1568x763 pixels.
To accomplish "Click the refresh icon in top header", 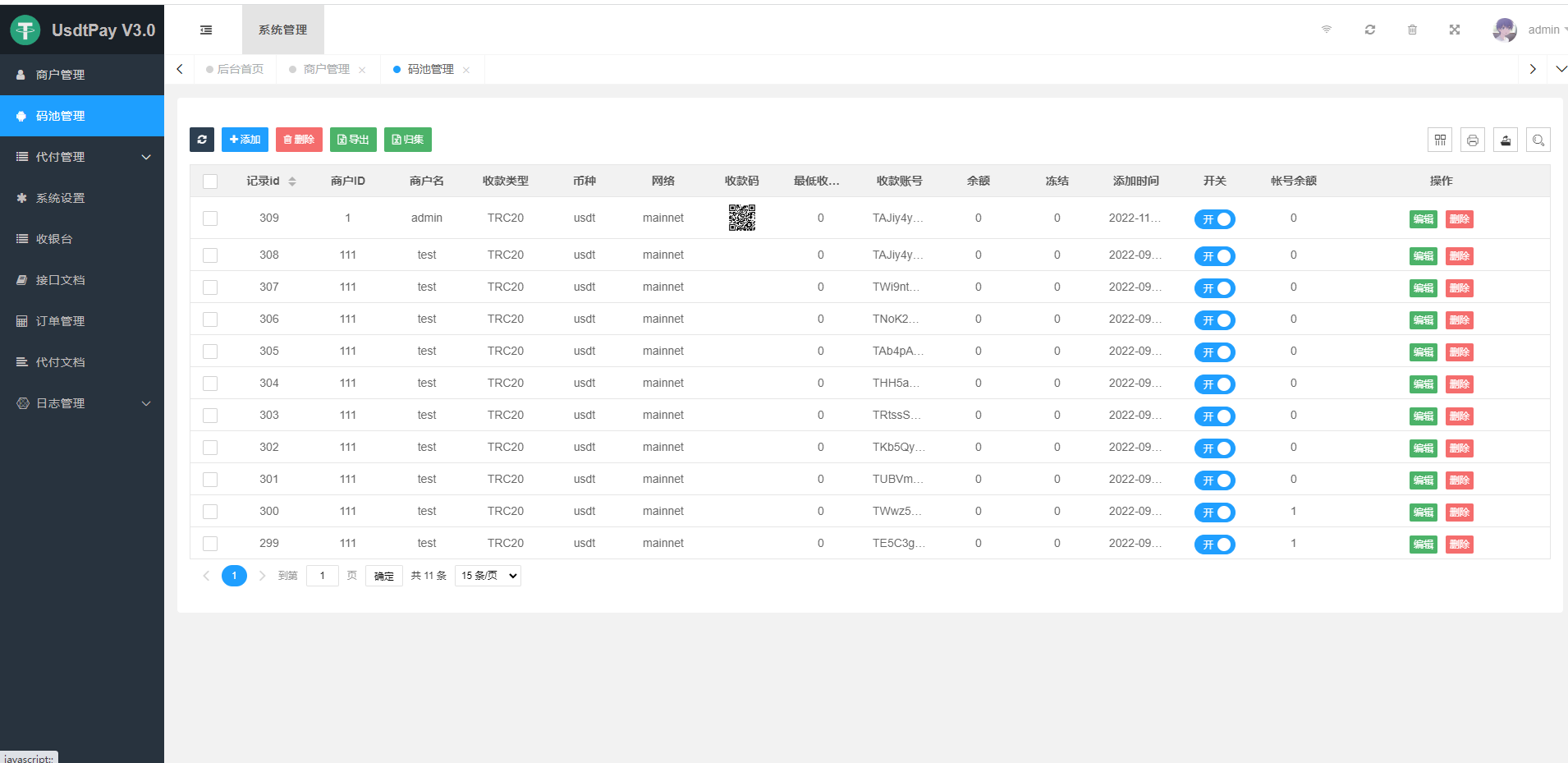I will coord(1369,30).
